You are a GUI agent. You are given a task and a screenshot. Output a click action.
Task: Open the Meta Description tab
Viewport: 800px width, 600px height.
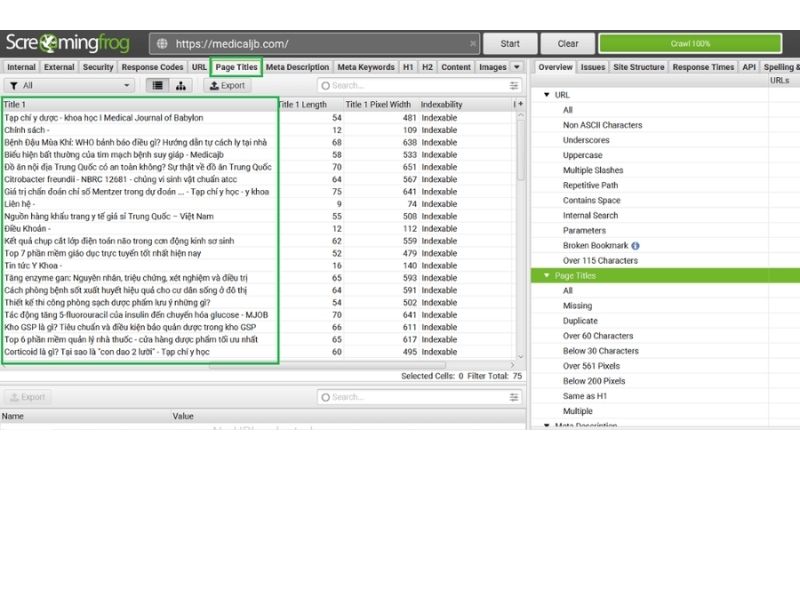click(297, 67)
